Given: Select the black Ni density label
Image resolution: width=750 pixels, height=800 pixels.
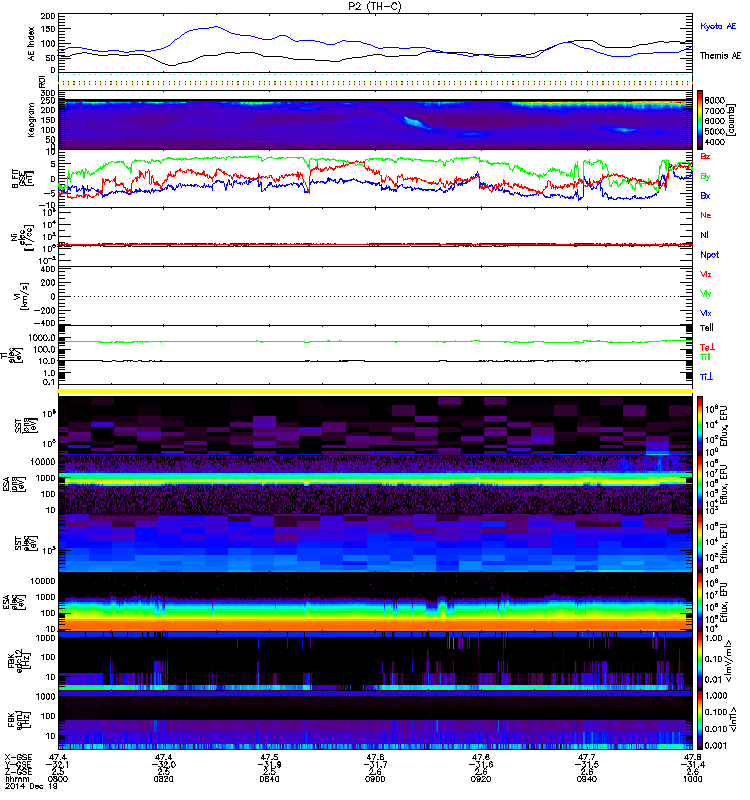Looking at the screenshot, I should [x=704, y=235].
